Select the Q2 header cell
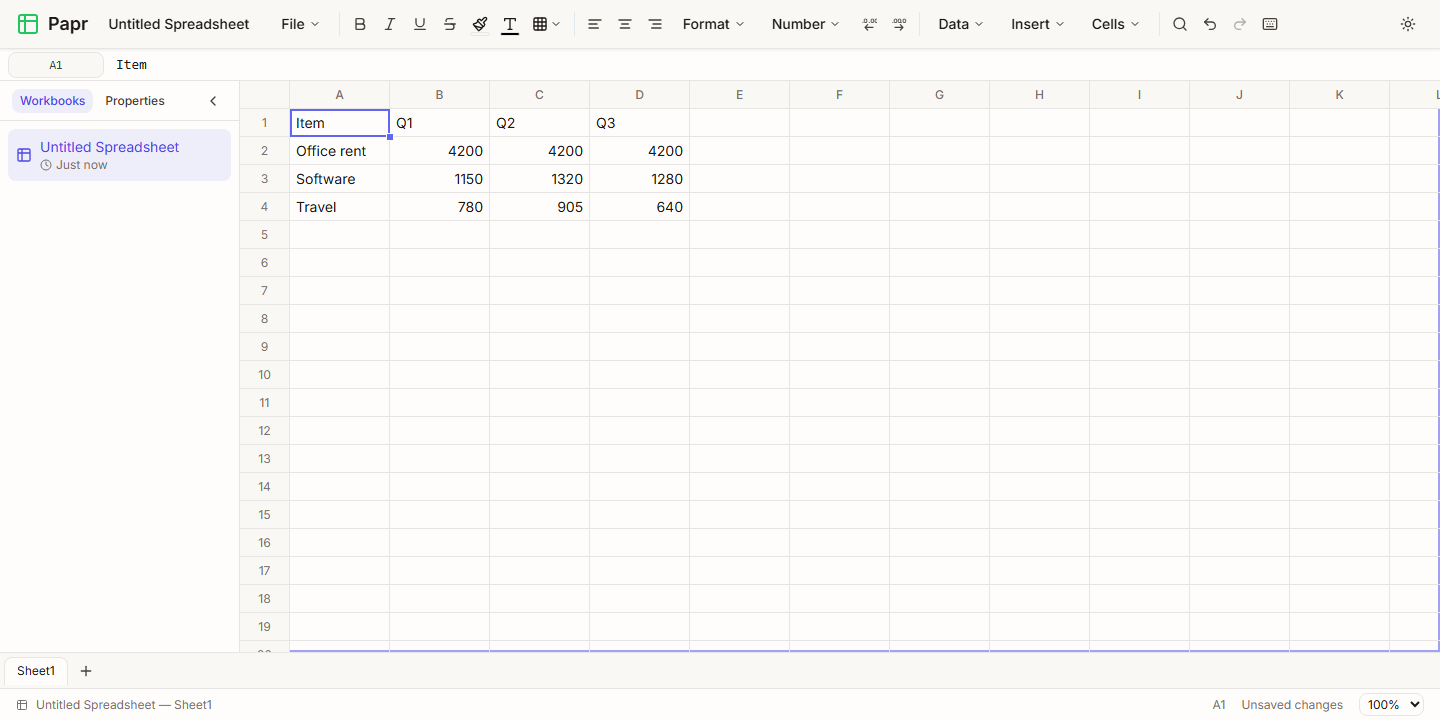 click(x=540, y=123)
